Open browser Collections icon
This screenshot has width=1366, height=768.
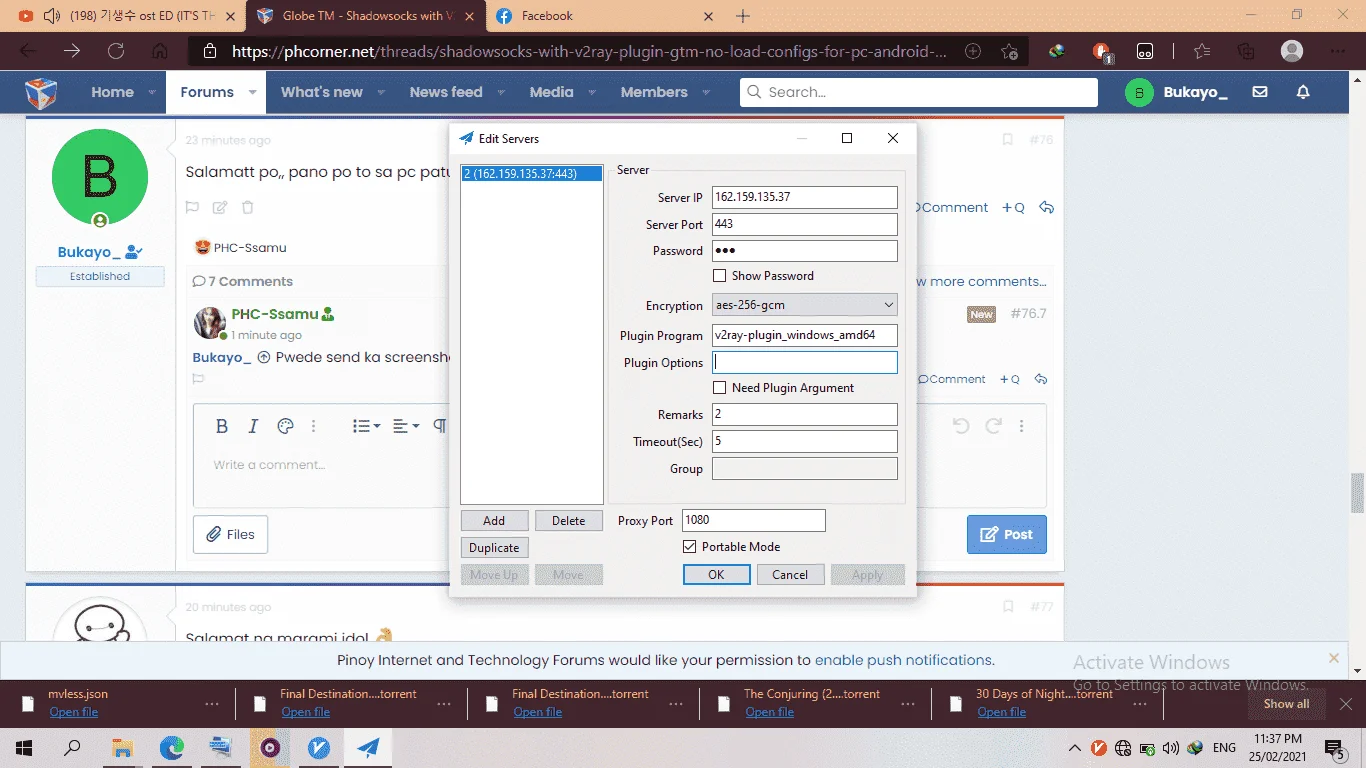[x=1245, y=51]
